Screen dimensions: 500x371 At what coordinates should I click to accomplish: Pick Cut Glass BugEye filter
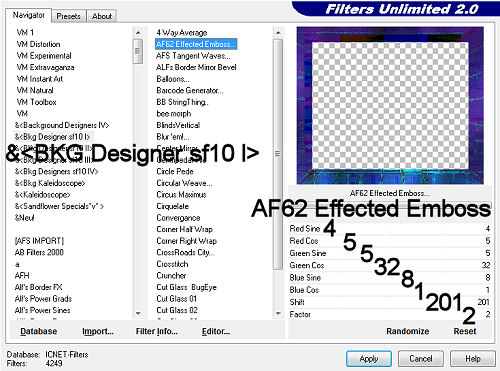click(186, 287)
